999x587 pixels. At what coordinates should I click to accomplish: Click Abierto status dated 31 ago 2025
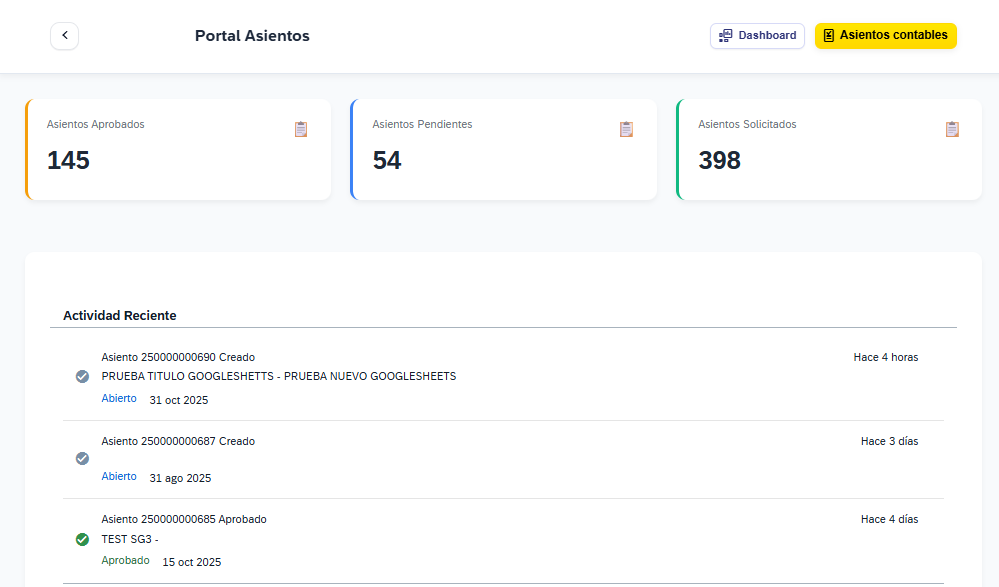coord(119,477)
